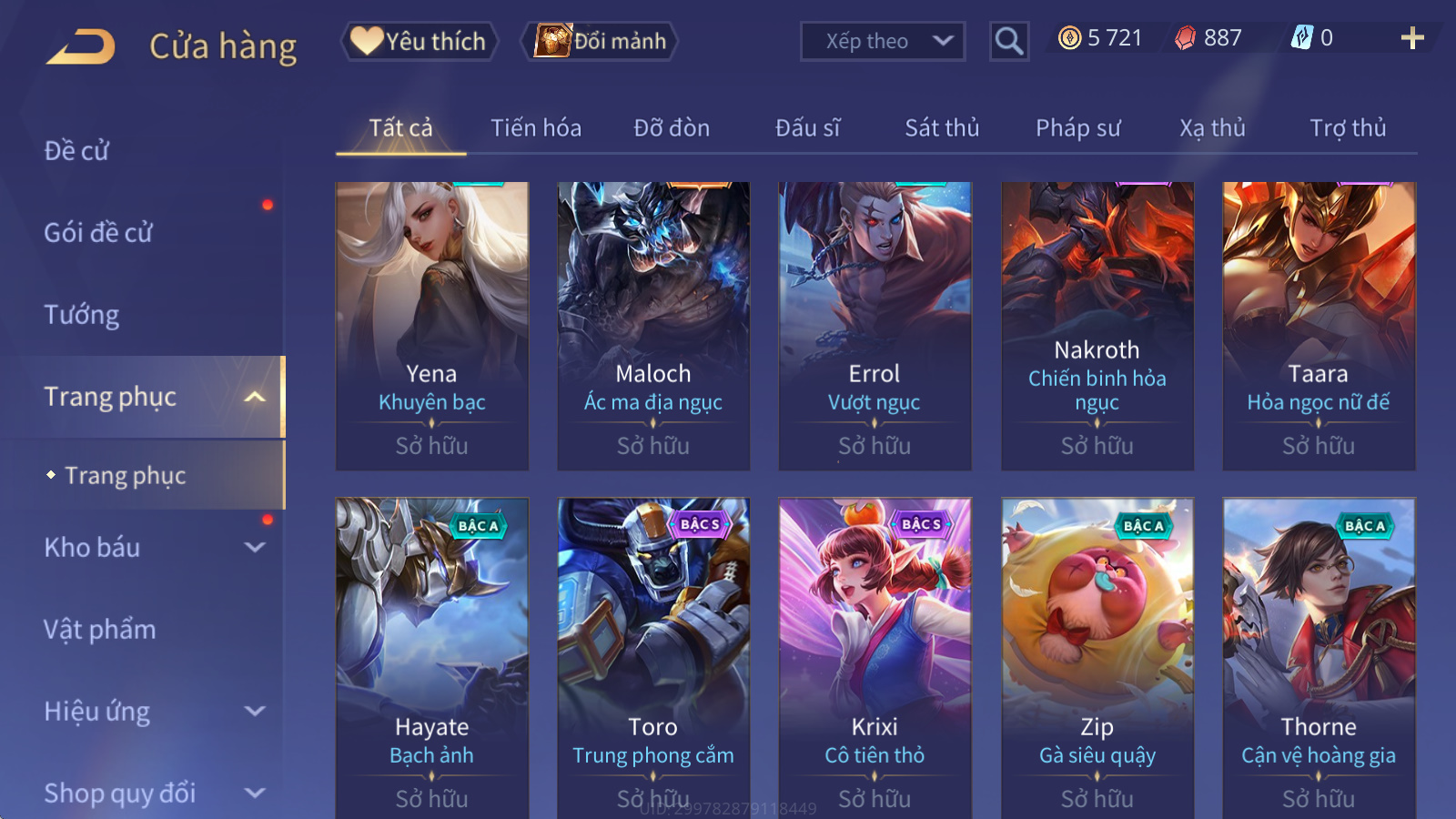1456x819 pixels.
Task: Switch to the Sát thủ tab
Action: pyautogui.click(x=942, y=128)
